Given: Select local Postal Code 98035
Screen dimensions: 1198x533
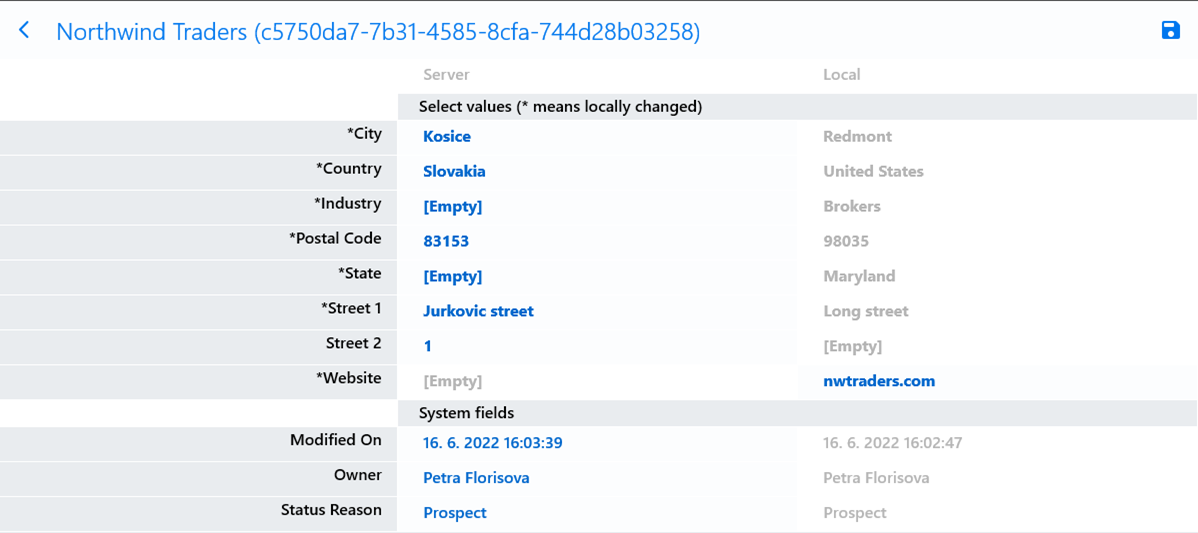Looking at the screenshot, I should tap(845, 242).
